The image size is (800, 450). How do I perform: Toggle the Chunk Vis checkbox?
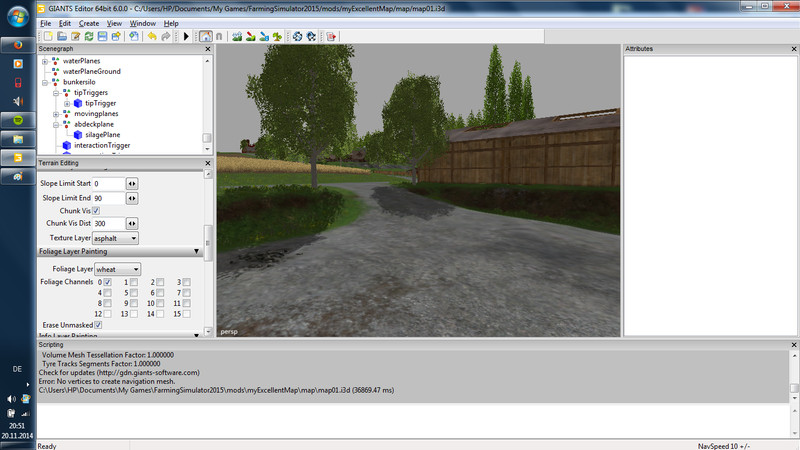tap(96, 211)
